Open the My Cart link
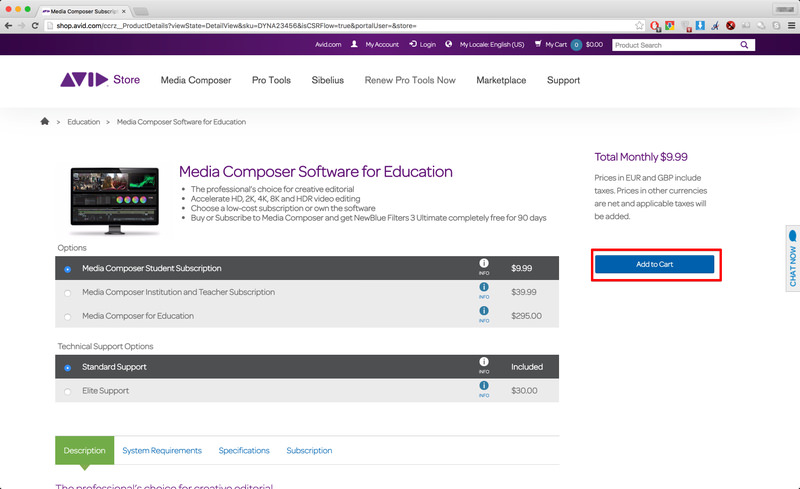 pyautogui.click(x=556, y=44)
